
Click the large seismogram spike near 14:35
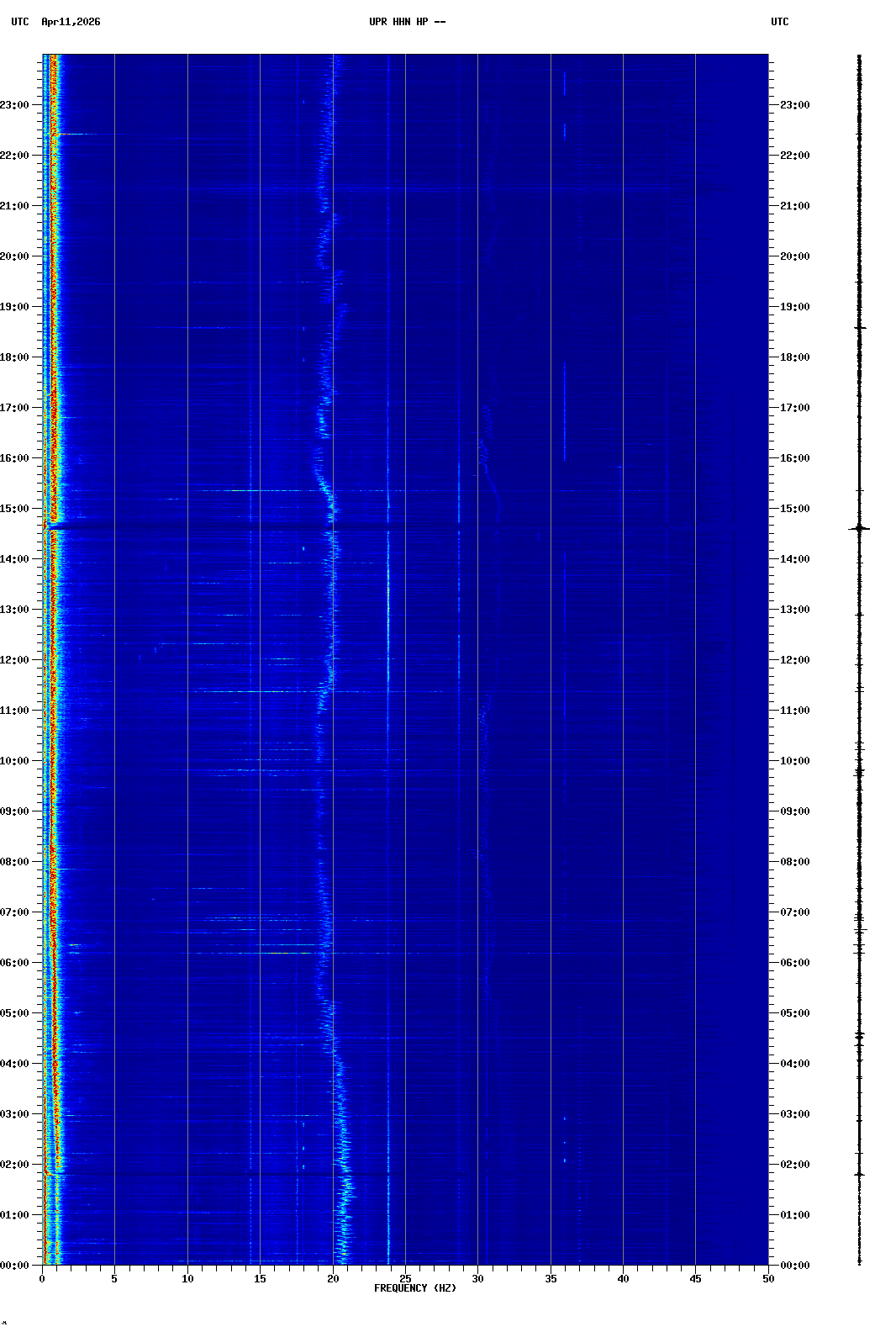point(859,529)
